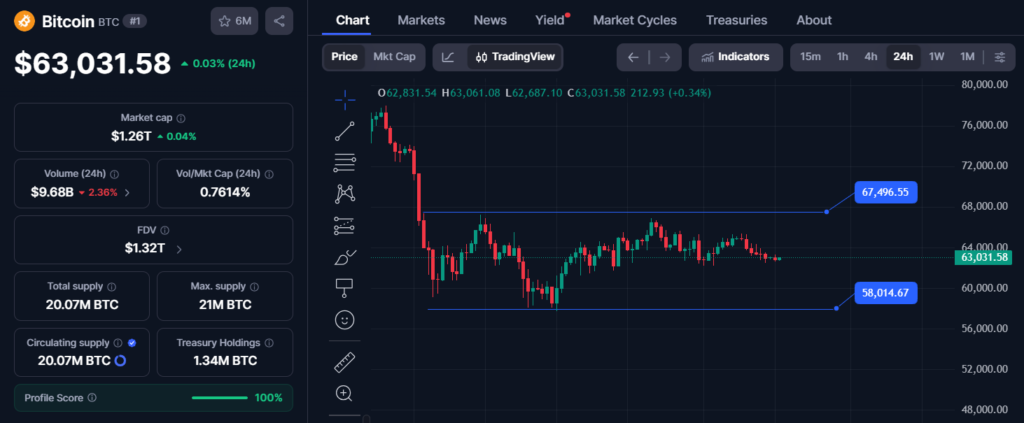
Task: Select the 1M timeframe
Action: coord(967,57)
